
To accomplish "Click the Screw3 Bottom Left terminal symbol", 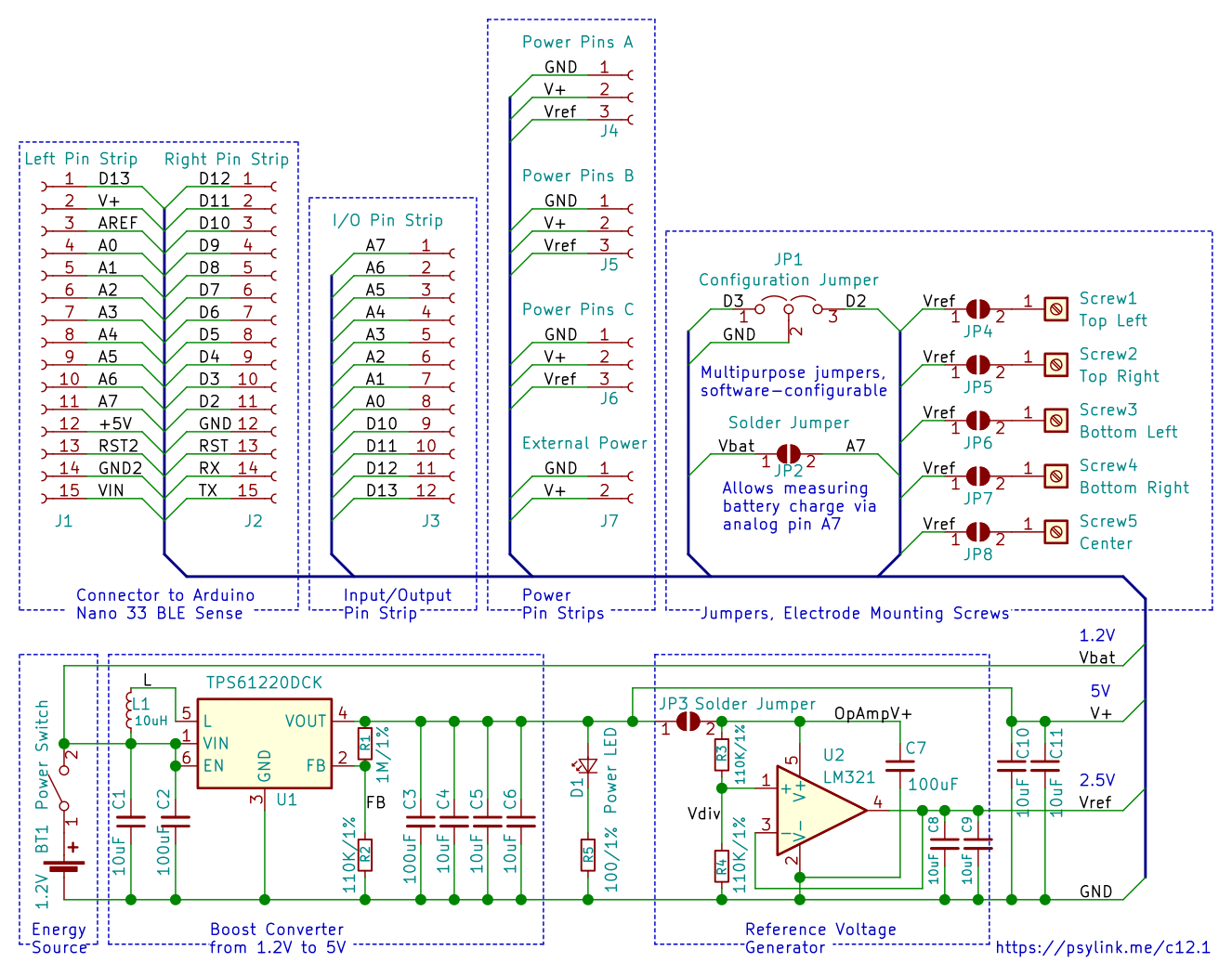I will (1055, 421).
